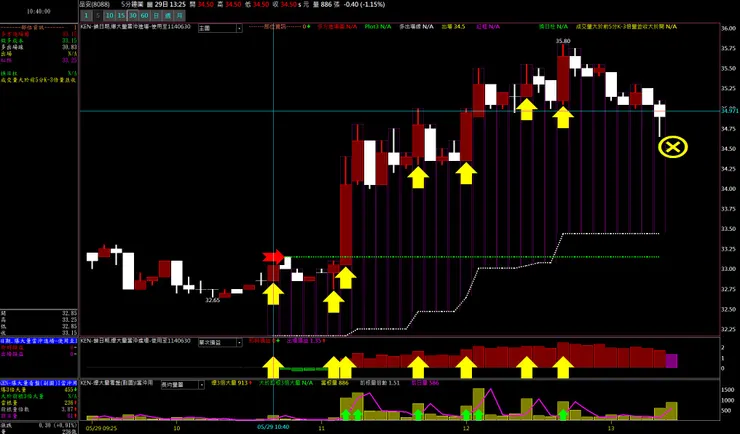Click the 1500 volume axis label

pos(728,390)
